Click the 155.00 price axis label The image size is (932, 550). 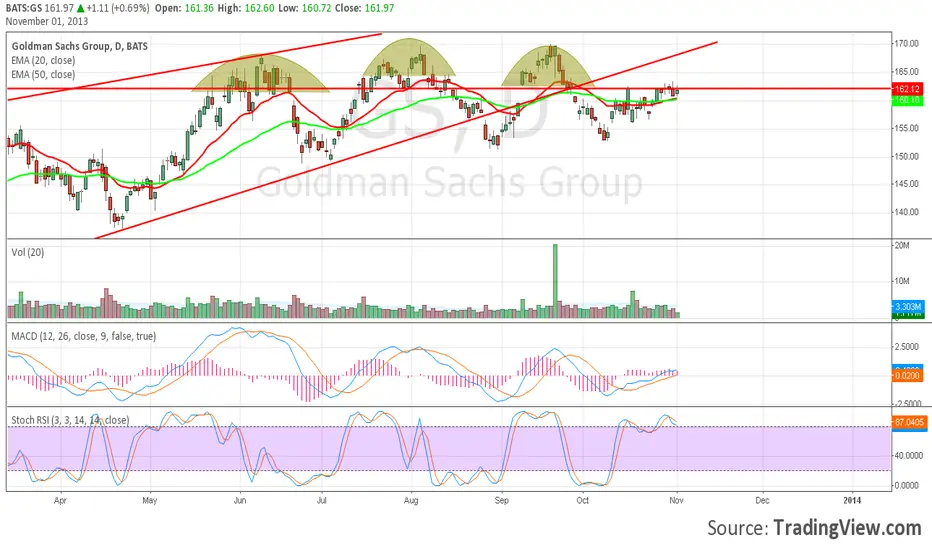(x=906, y=128)
